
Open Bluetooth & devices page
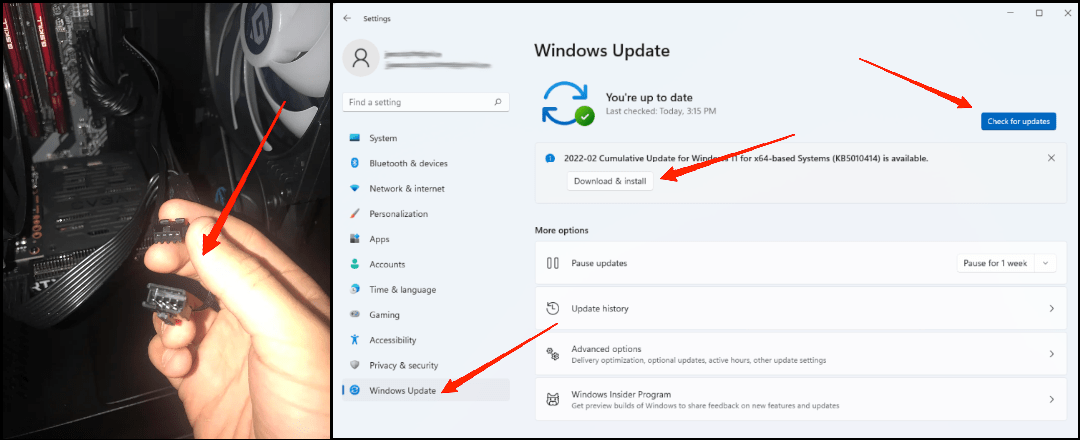tap(426, 163)
